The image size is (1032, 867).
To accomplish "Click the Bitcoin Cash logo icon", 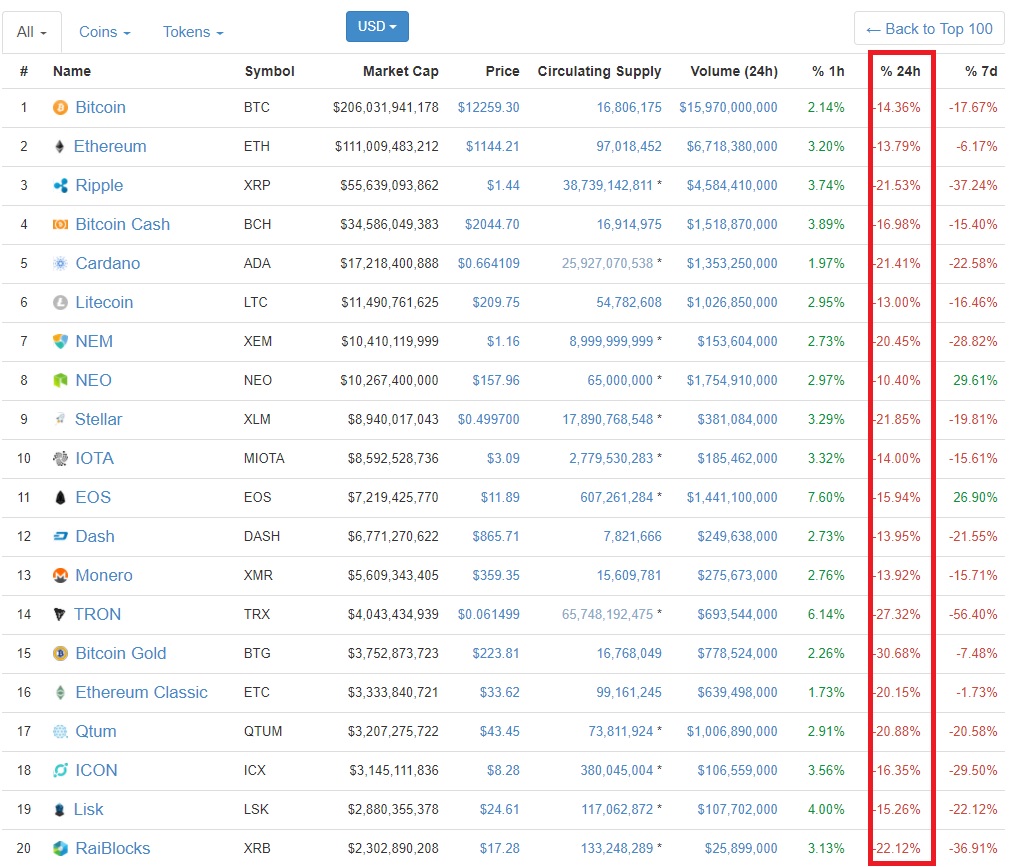I will [60, 224].
